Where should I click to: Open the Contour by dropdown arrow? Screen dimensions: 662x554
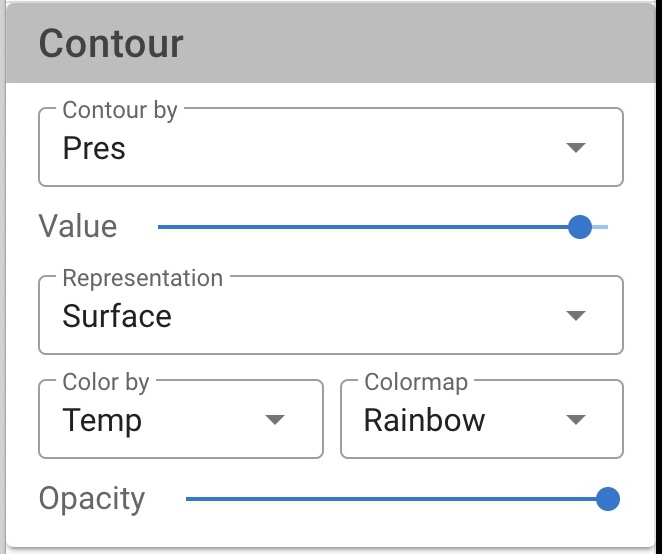click(575, 148)
